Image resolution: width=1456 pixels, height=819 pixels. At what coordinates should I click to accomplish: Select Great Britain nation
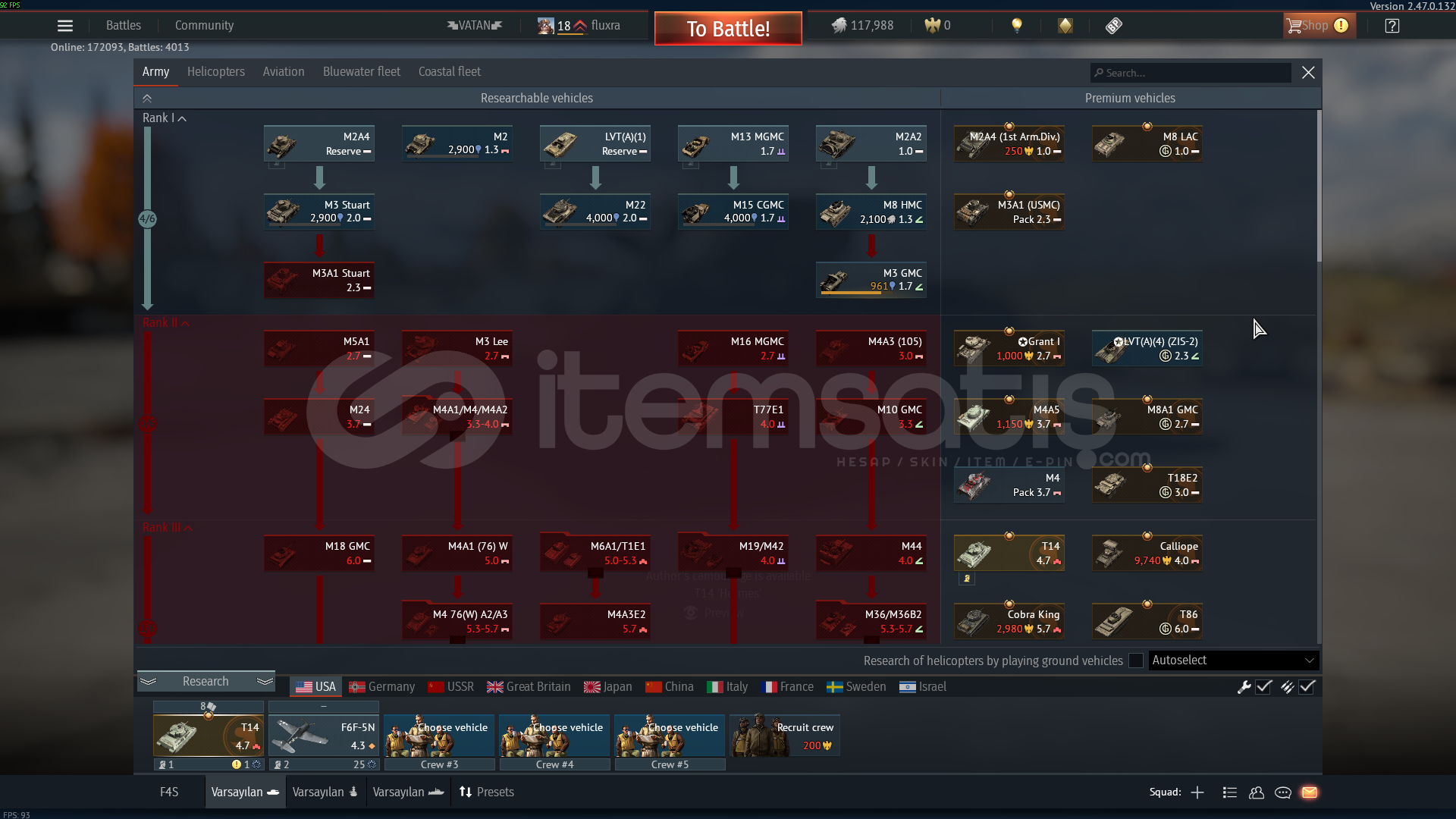click(x=529, y=687)
